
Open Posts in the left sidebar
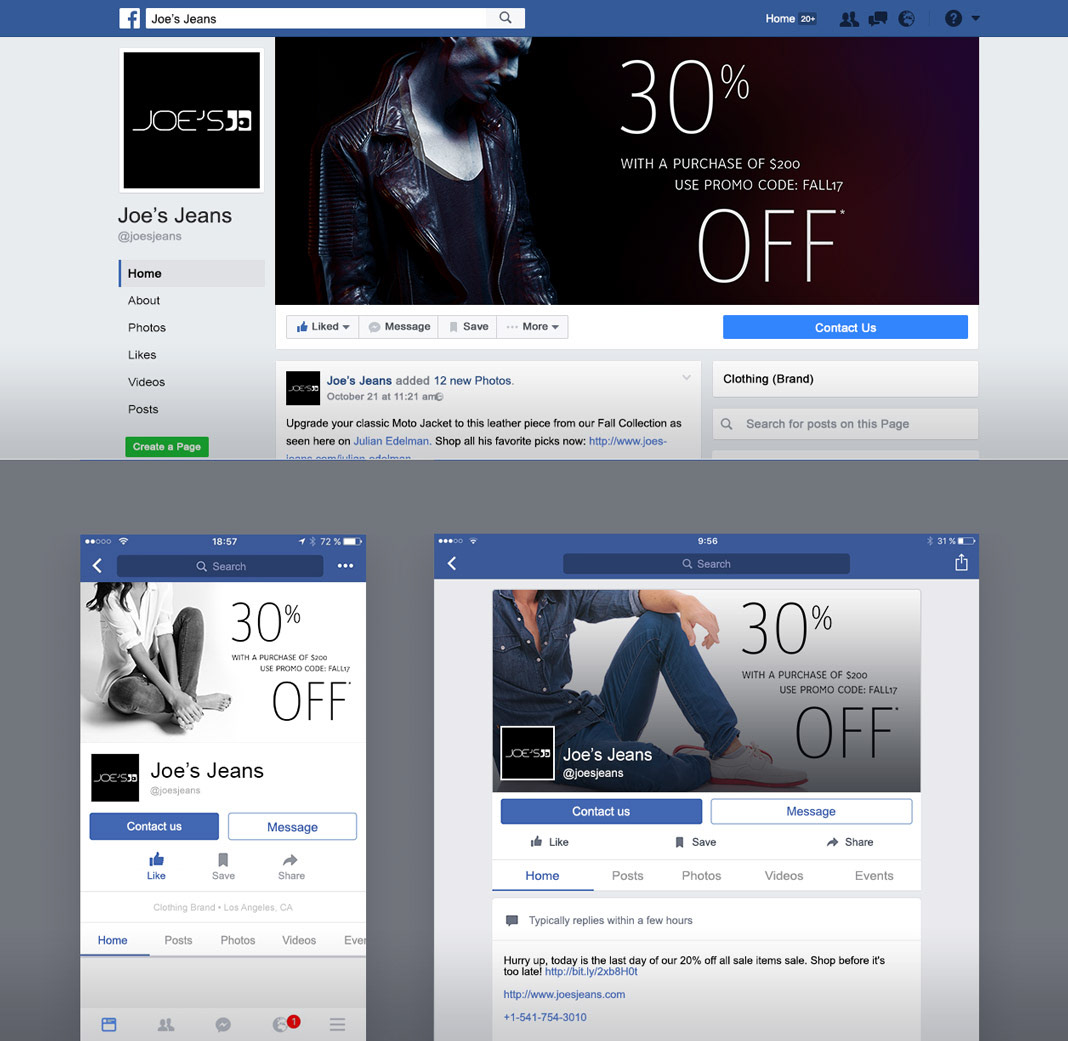coord(143,409)
